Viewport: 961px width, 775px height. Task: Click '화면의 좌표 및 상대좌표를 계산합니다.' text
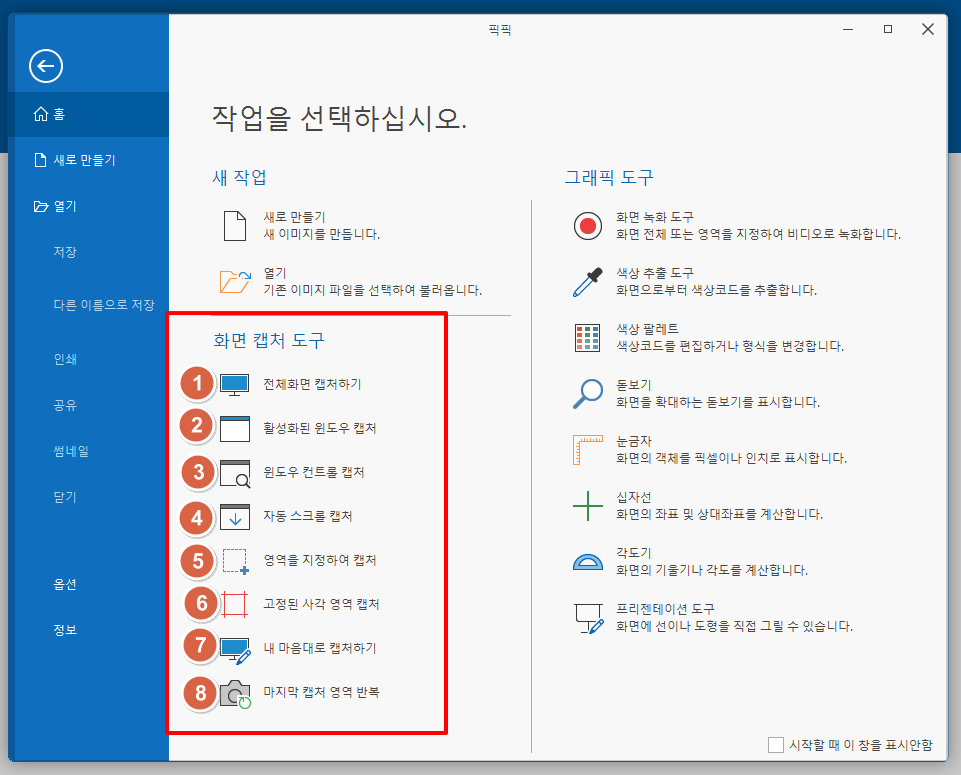[720, 514]
